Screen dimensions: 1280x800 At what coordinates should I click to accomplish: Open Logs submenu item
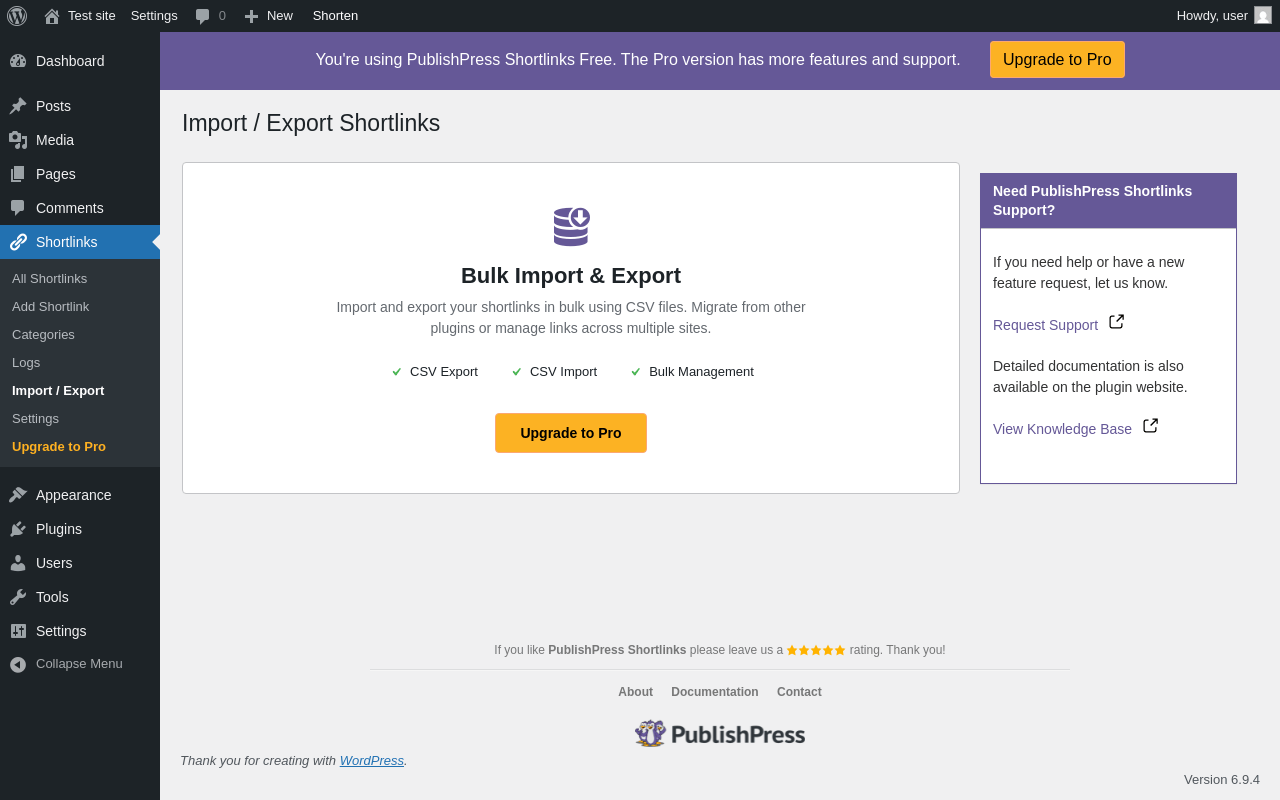click(26, 362)
